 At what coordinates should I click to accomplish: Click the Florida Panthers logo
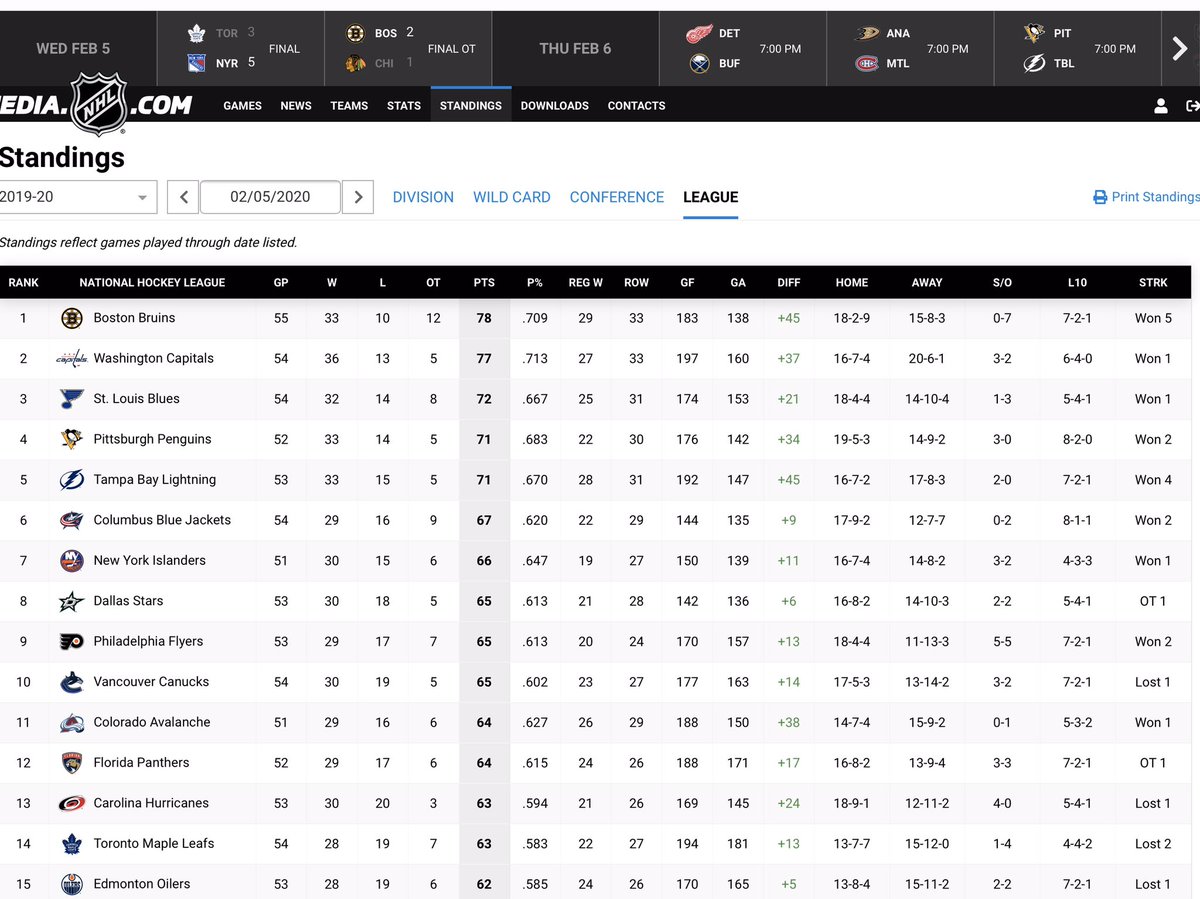[71, 763]
